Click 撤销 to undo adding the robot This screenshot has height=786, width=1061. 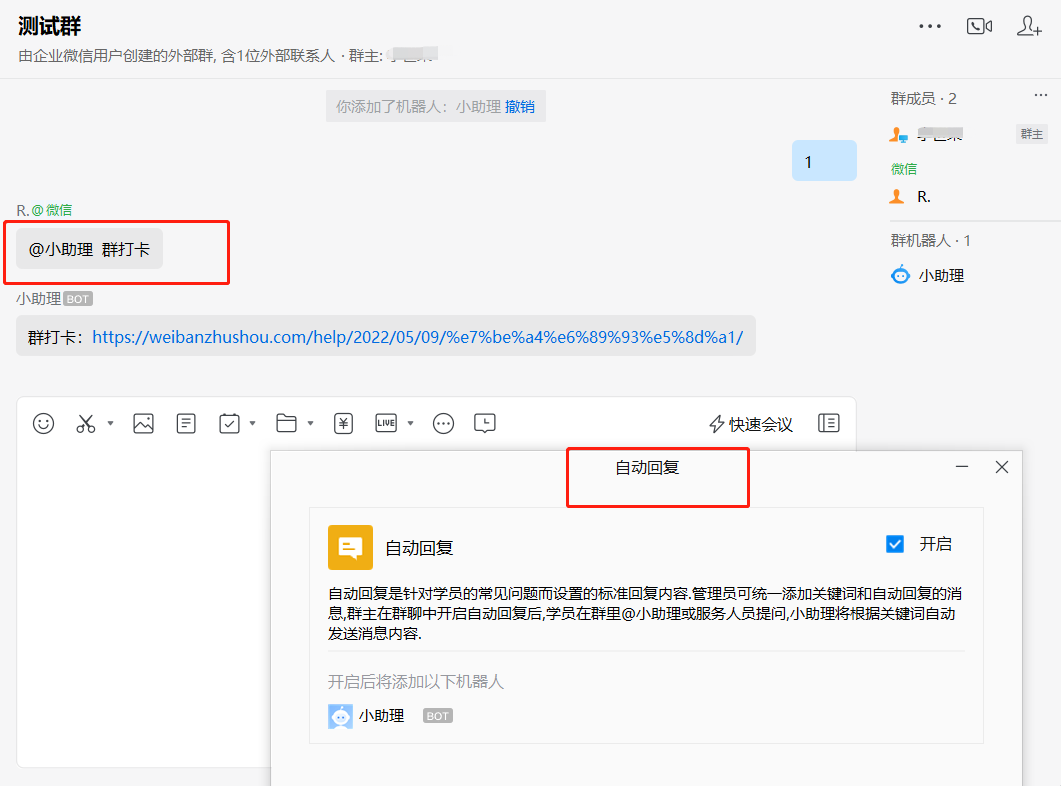click(x=519, y=106)
